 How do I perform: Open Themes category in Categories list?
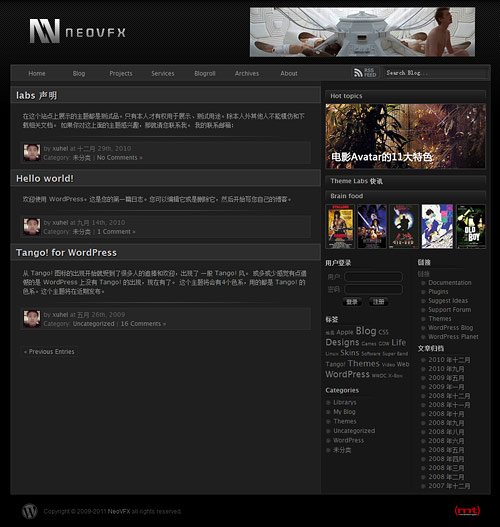point(345,421)
